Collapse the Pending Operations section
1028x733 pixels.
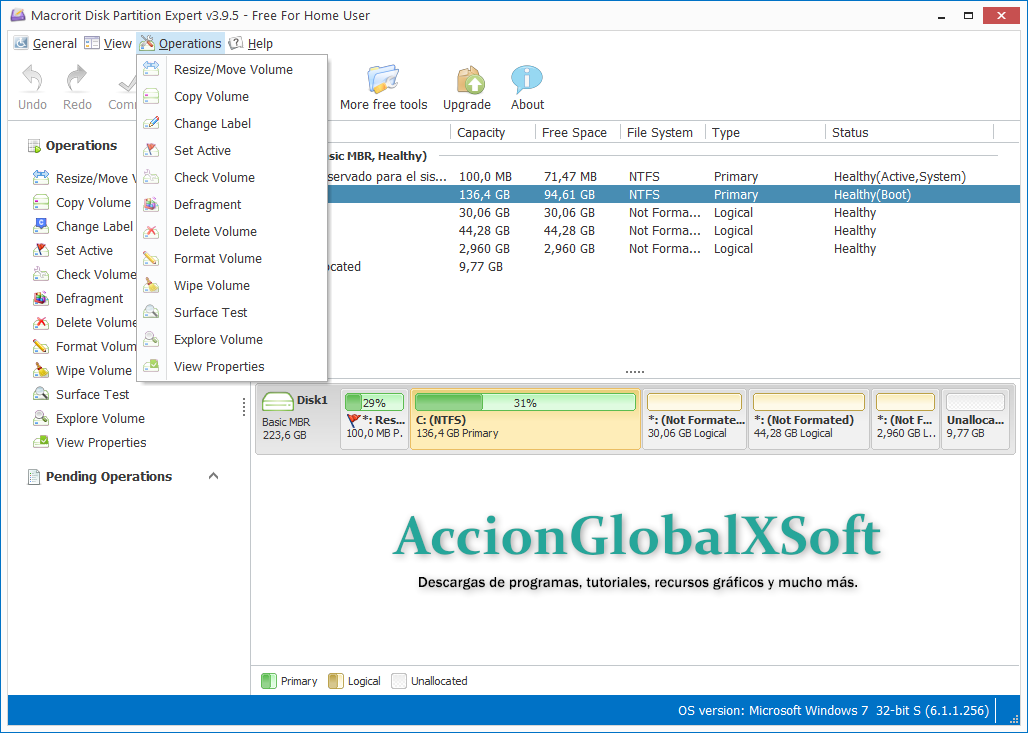coord(213,476)
